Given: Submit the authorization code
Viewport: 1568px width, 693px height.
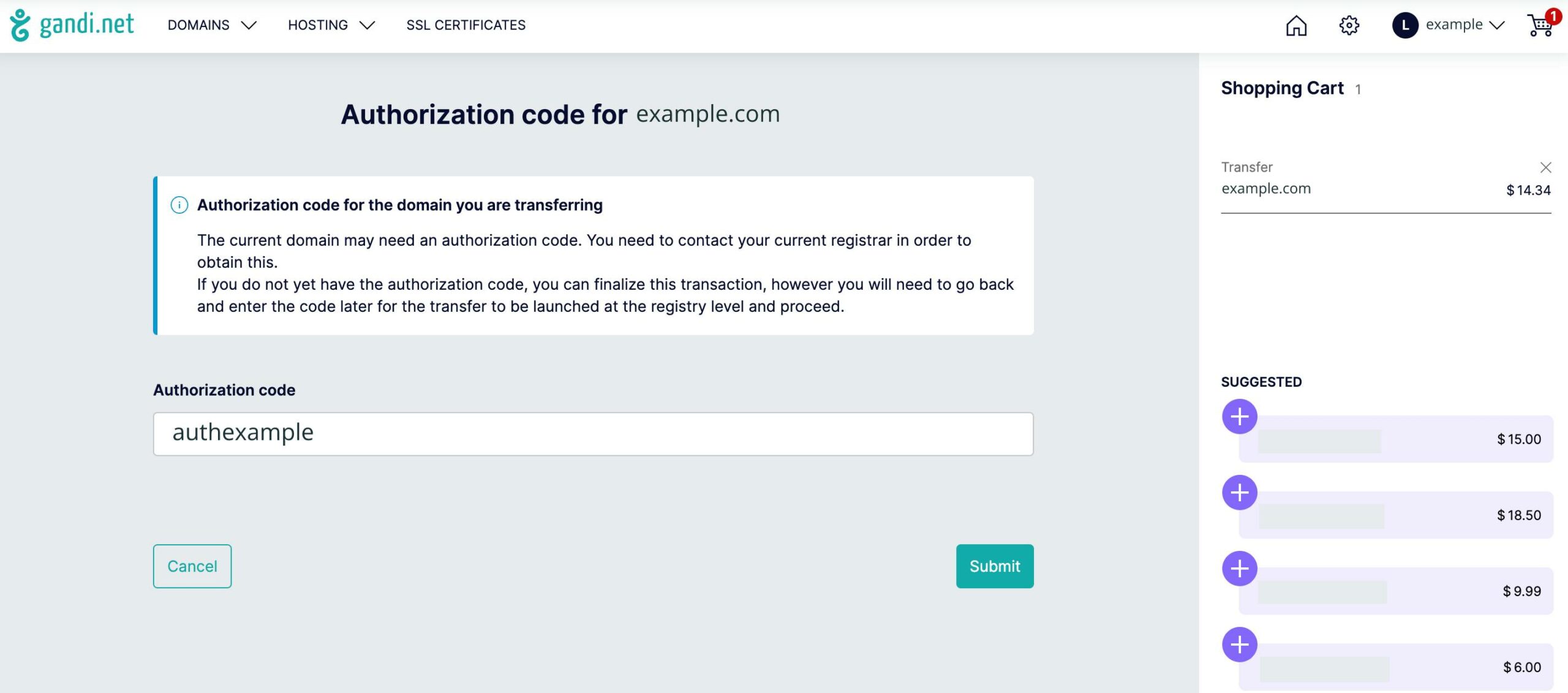Looking at the screenshot, I should click(x=995, y=566).
